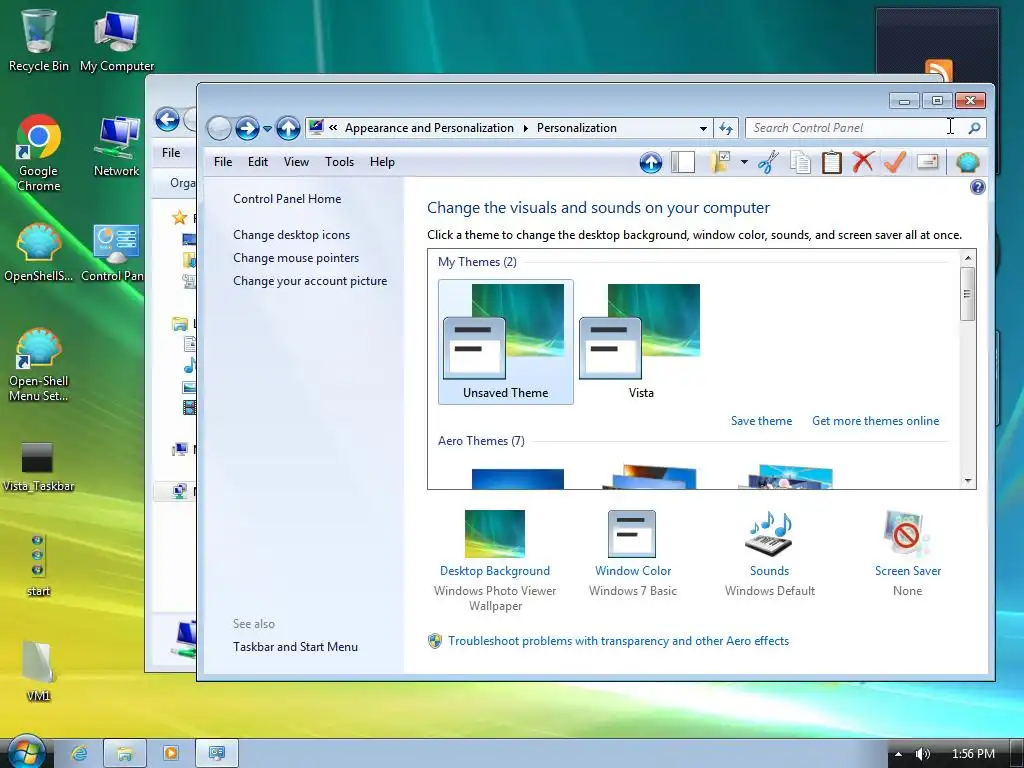Go forward with the navigation arrow
Viewport: 1024px width, 768px height.
point(248,129)
